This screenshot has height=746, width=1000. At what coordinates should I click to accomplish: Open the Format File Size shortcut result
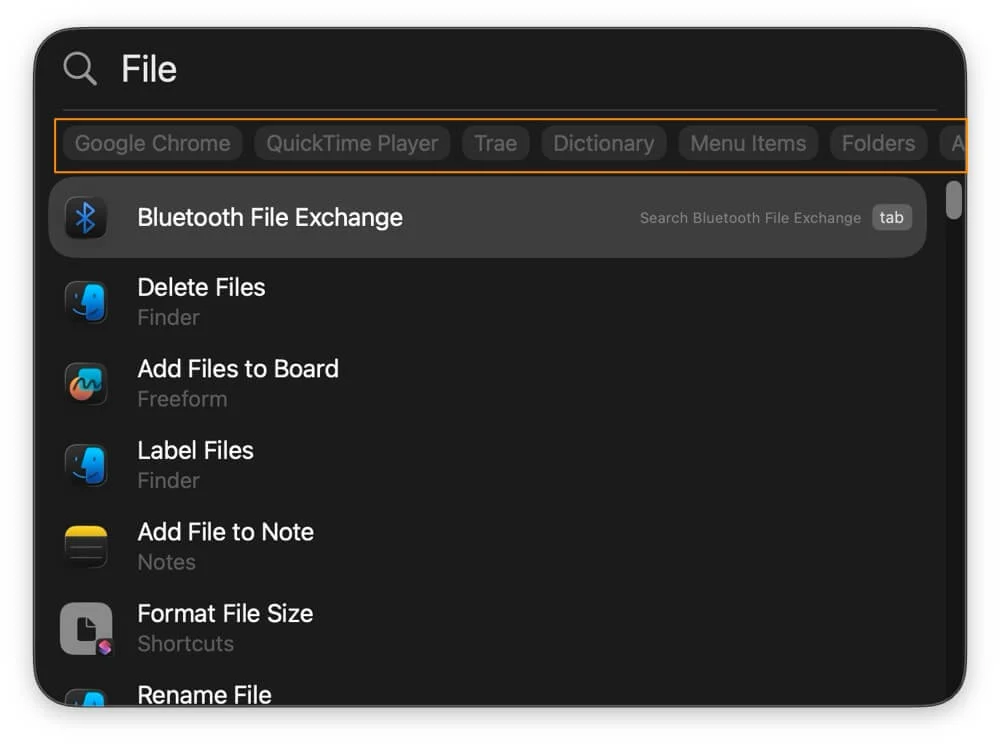click(225, 614)
